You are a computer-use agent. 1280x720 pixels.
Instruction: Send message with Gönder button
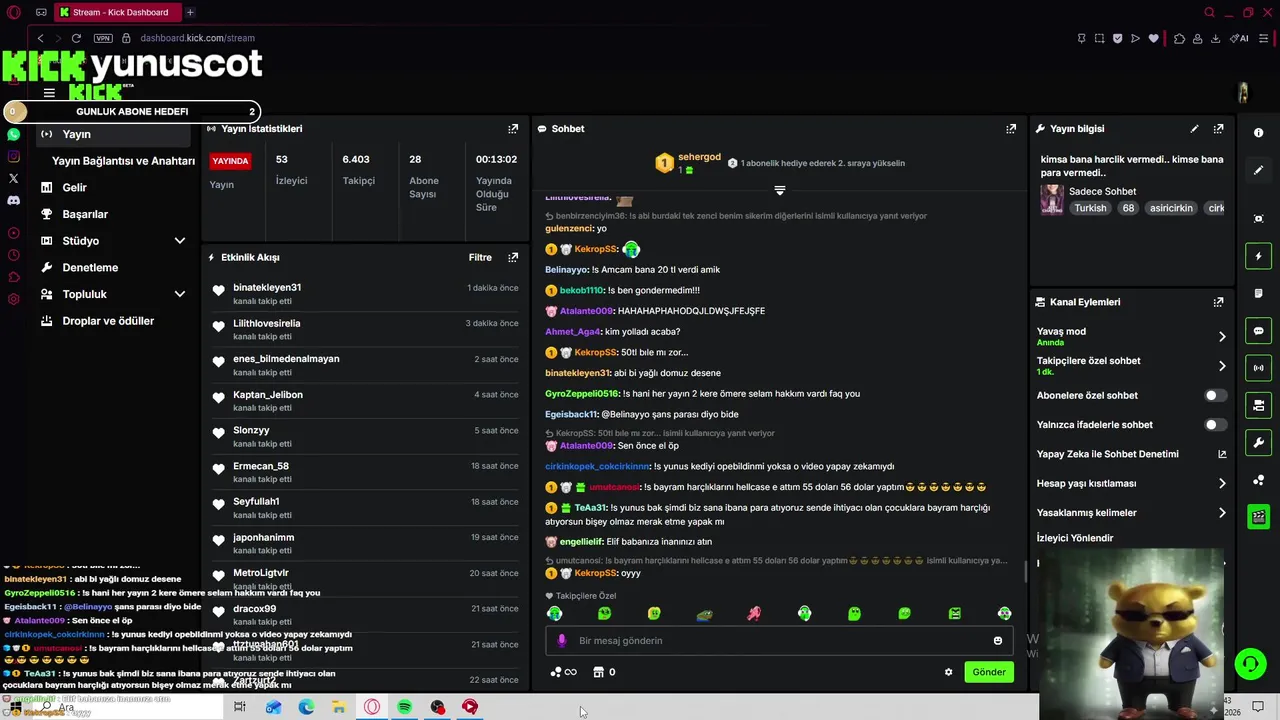989,672
